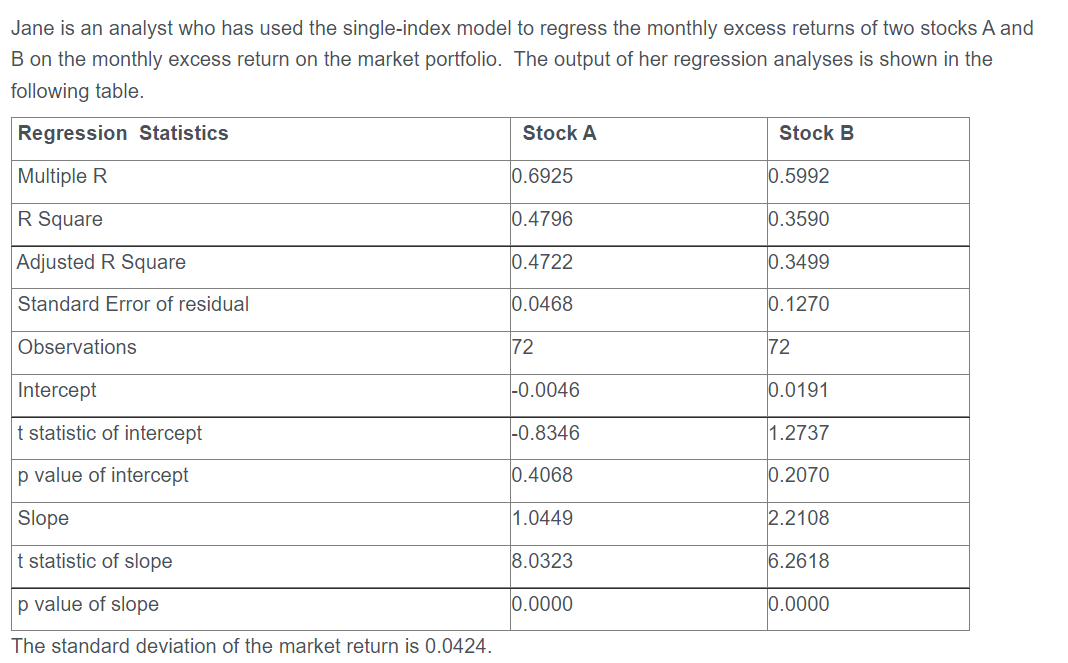Click the intro paragraph about Jane
This screenshot has height=663, width=1068.
point(522,60)
